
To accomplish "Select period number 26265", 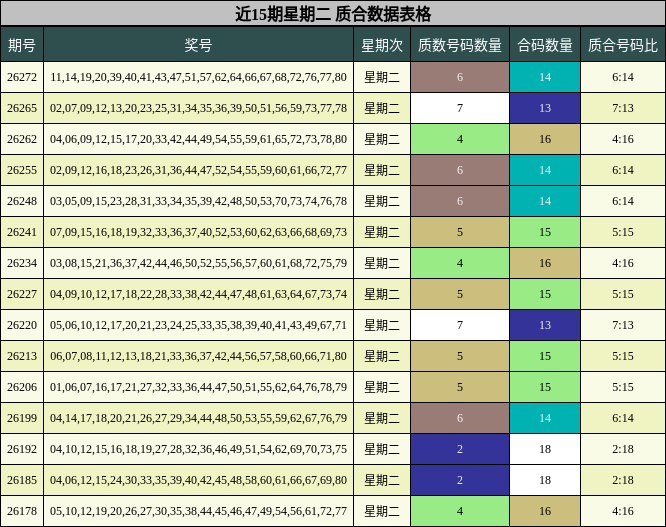I will click(x=22, y=108).
